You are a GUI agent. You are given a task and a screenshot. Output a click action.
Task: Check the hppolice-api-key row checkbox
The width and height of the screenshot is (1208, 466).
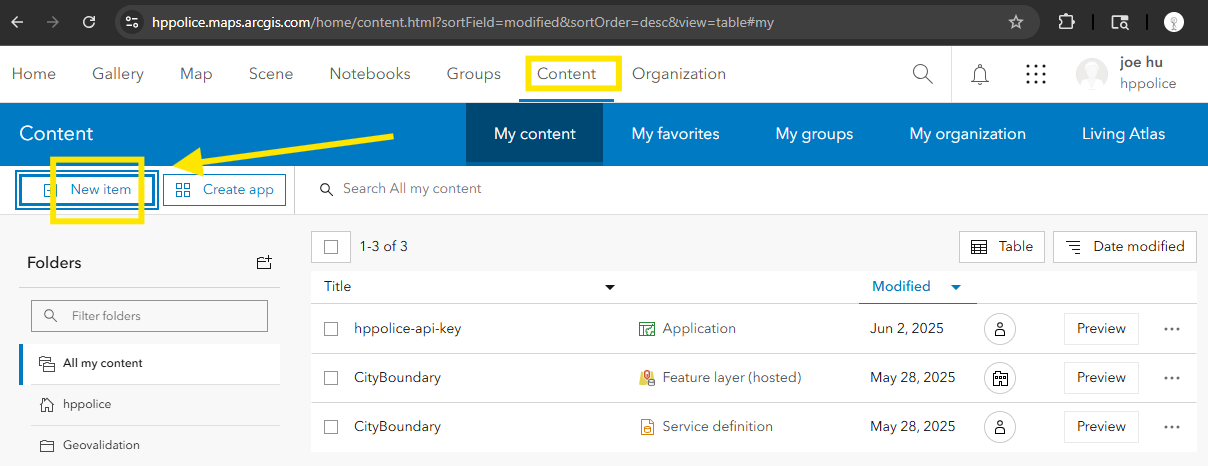tap(331, 329)
